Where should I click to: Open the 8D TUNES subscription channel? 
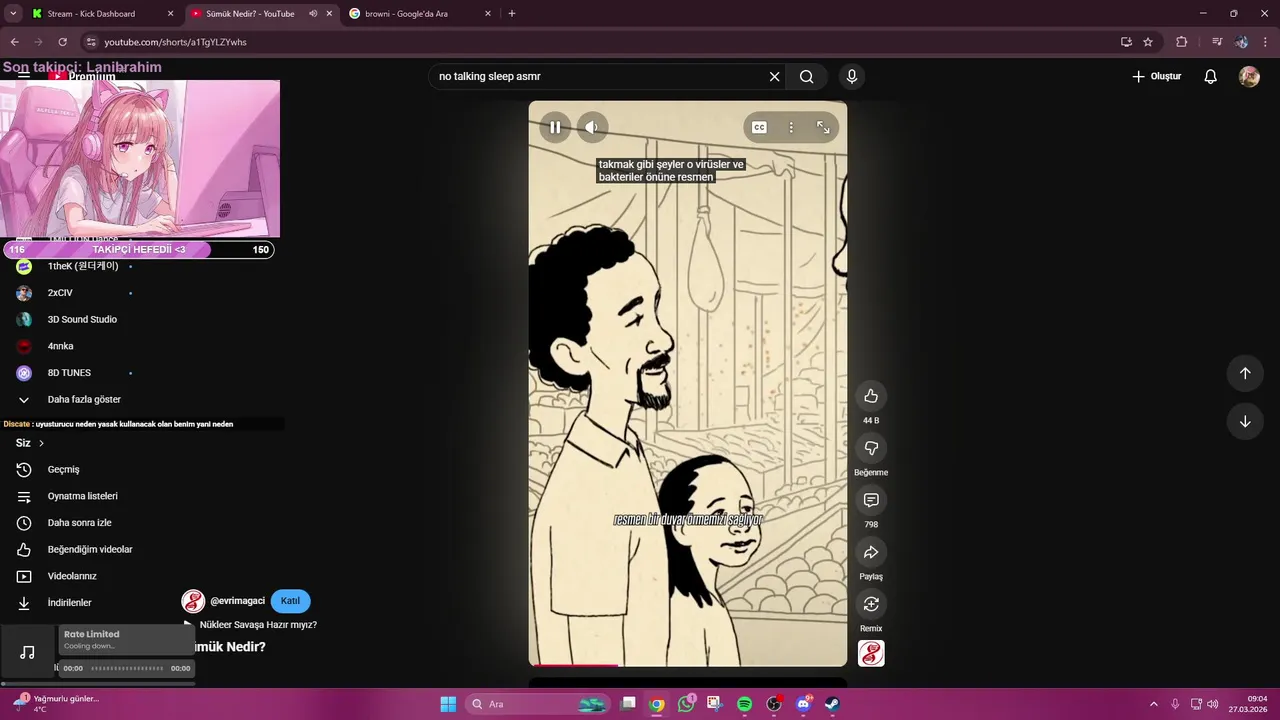[69, 373]
